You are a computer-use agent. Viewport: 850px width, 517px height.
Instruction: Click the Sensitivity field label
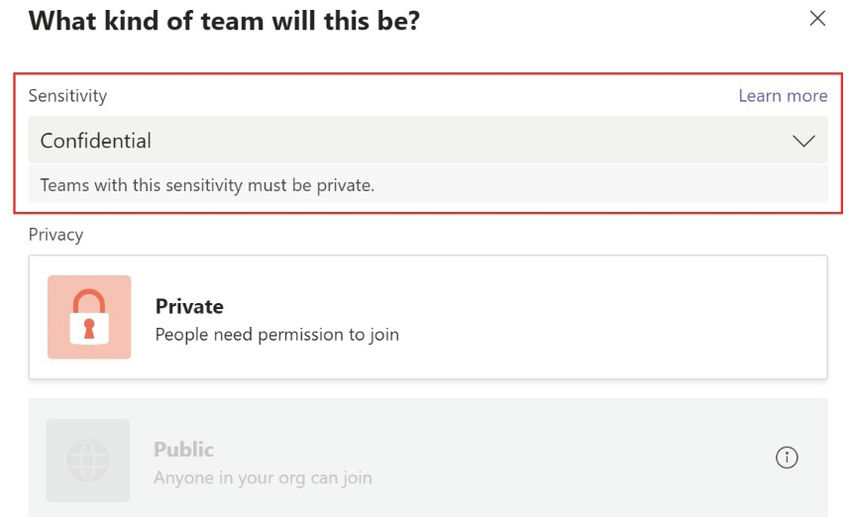[x=68, y=96]
